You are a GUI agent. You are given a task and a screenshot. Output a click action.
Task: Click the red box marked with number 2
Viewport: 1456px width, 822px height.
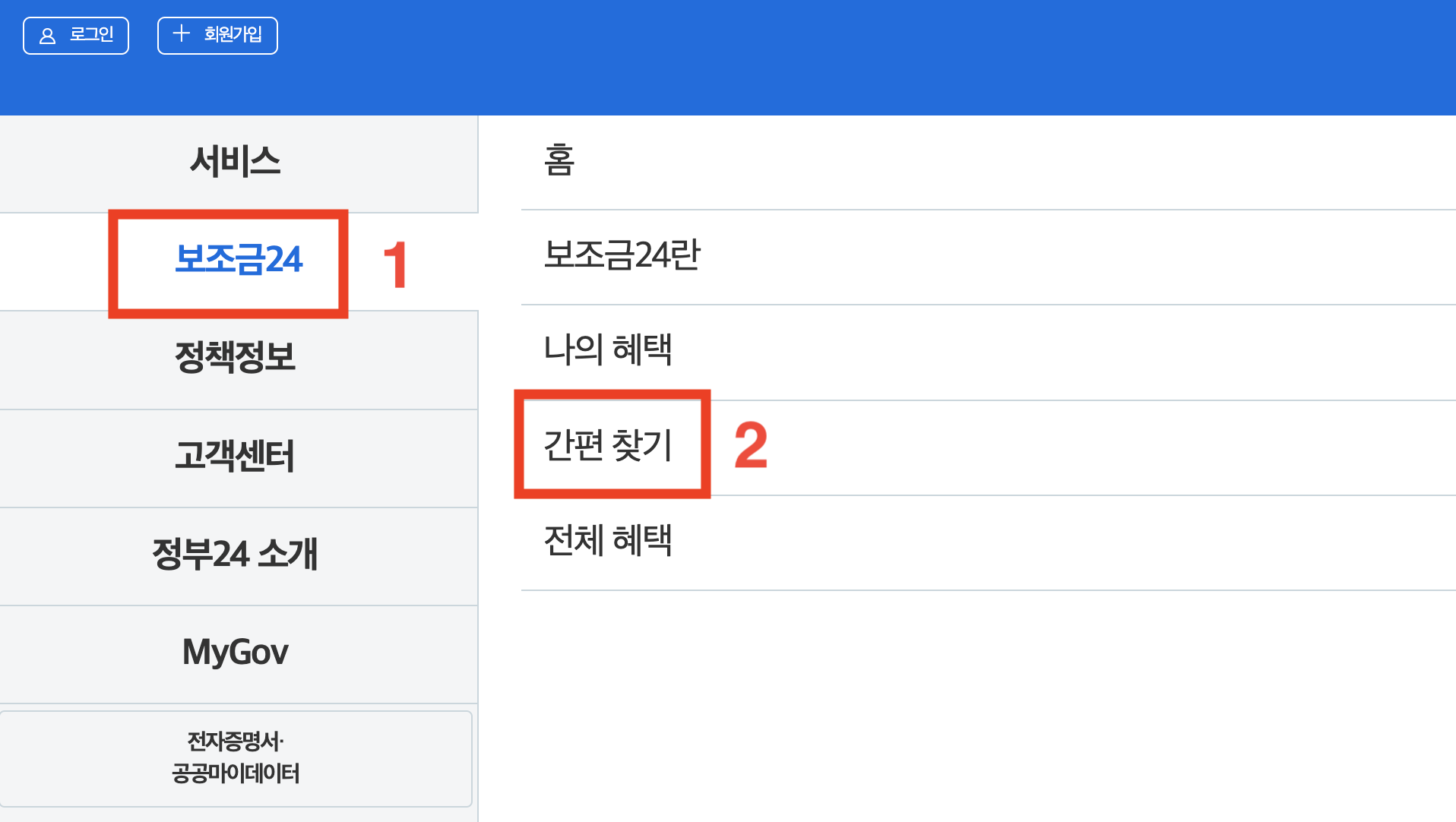(612, 444)
